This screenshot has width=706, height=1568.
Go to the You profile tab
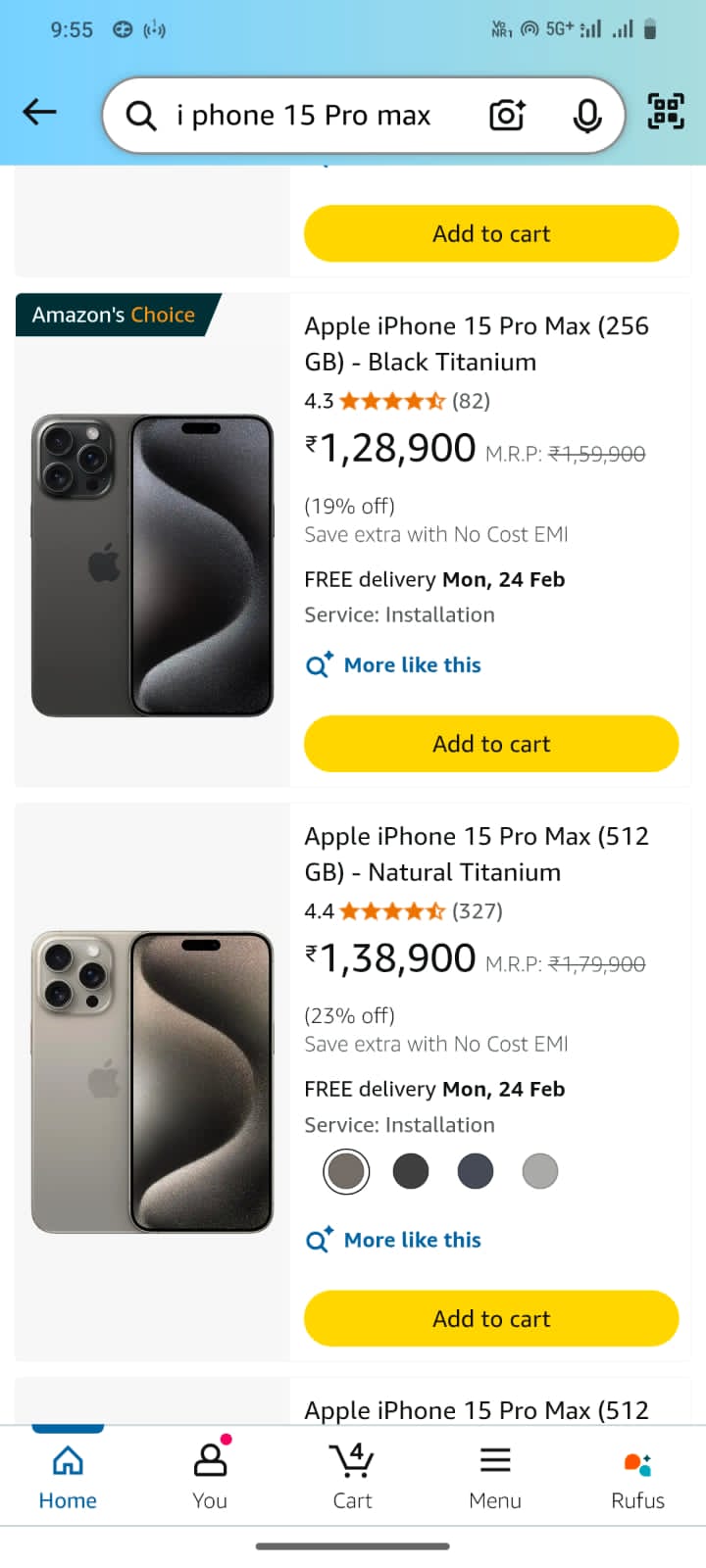210,1475
